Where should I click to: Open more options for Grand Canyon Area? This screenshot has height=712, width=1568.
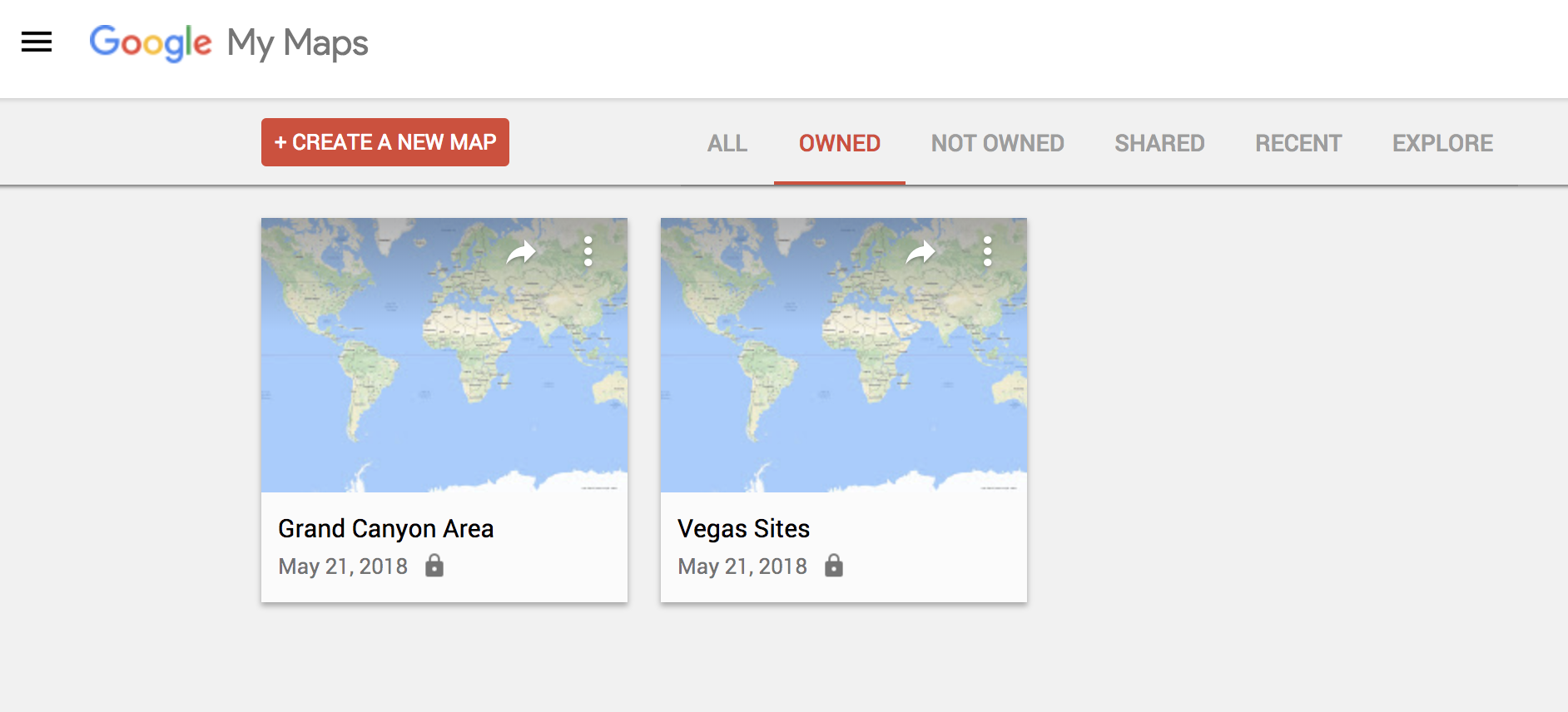tap(588, 251)
